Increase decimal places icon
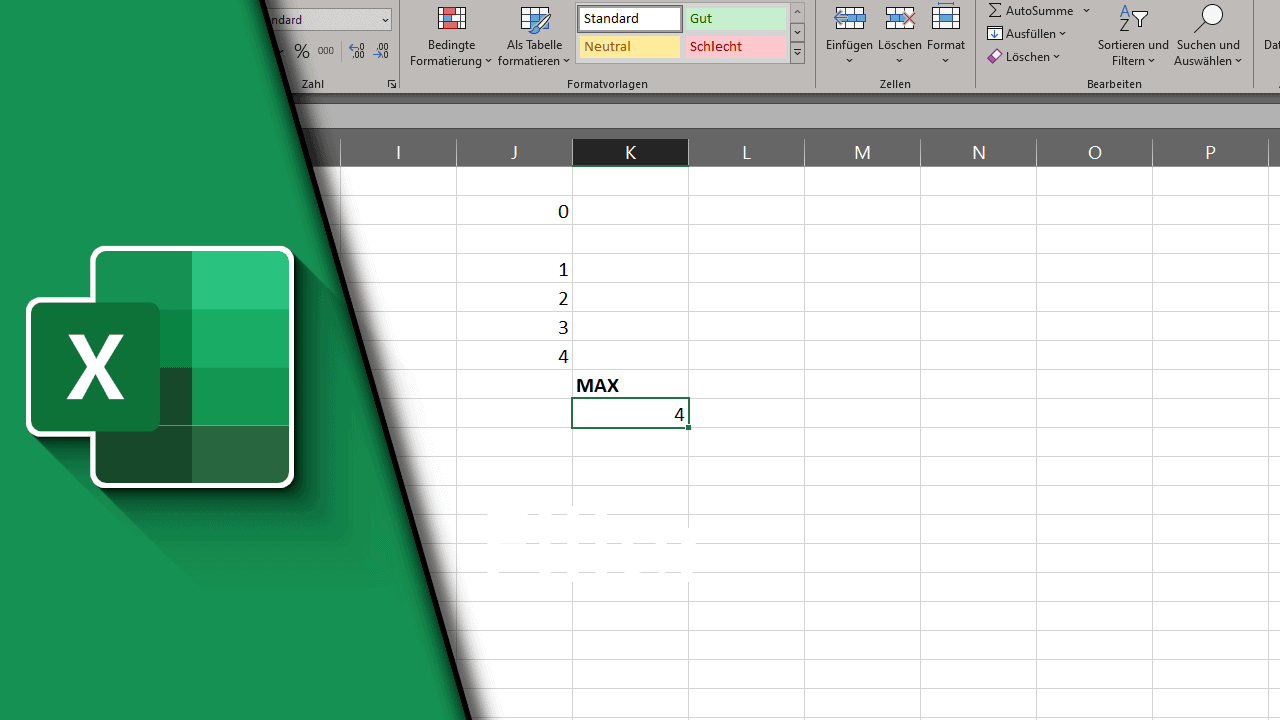 357,51
